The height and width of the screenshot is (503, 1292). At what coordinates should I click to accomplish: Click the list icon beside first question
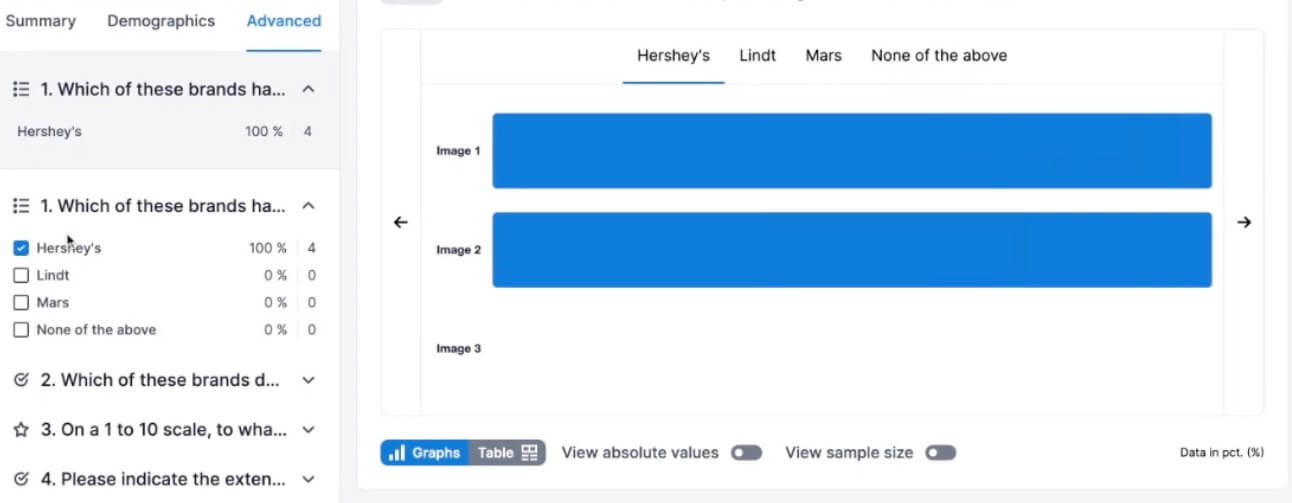coord(21,89)
